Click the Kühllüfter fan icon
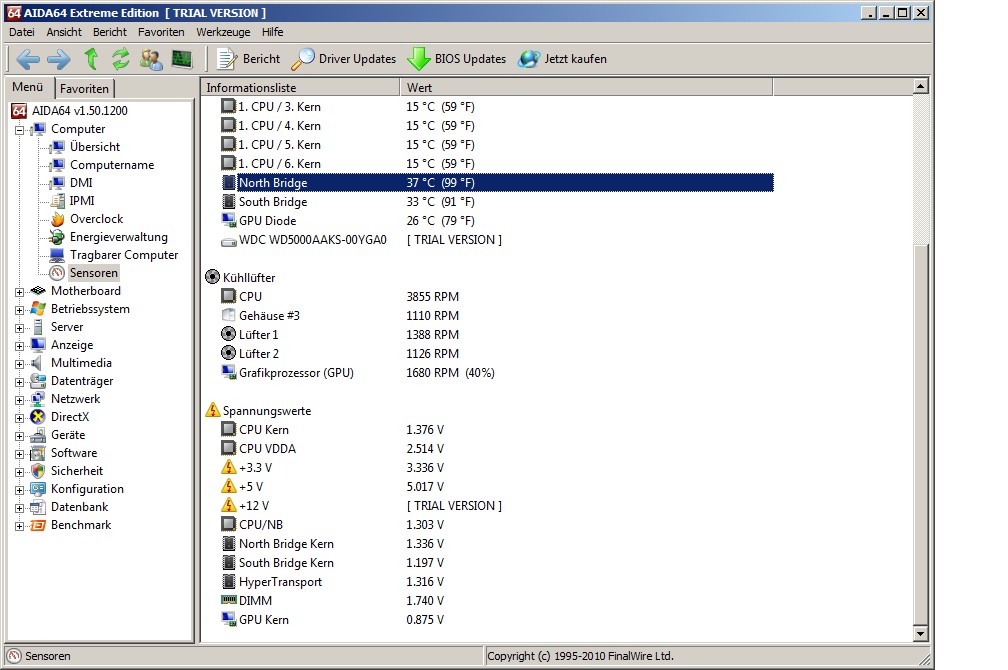Screen dimensions: 1008x670 [212, 277]
